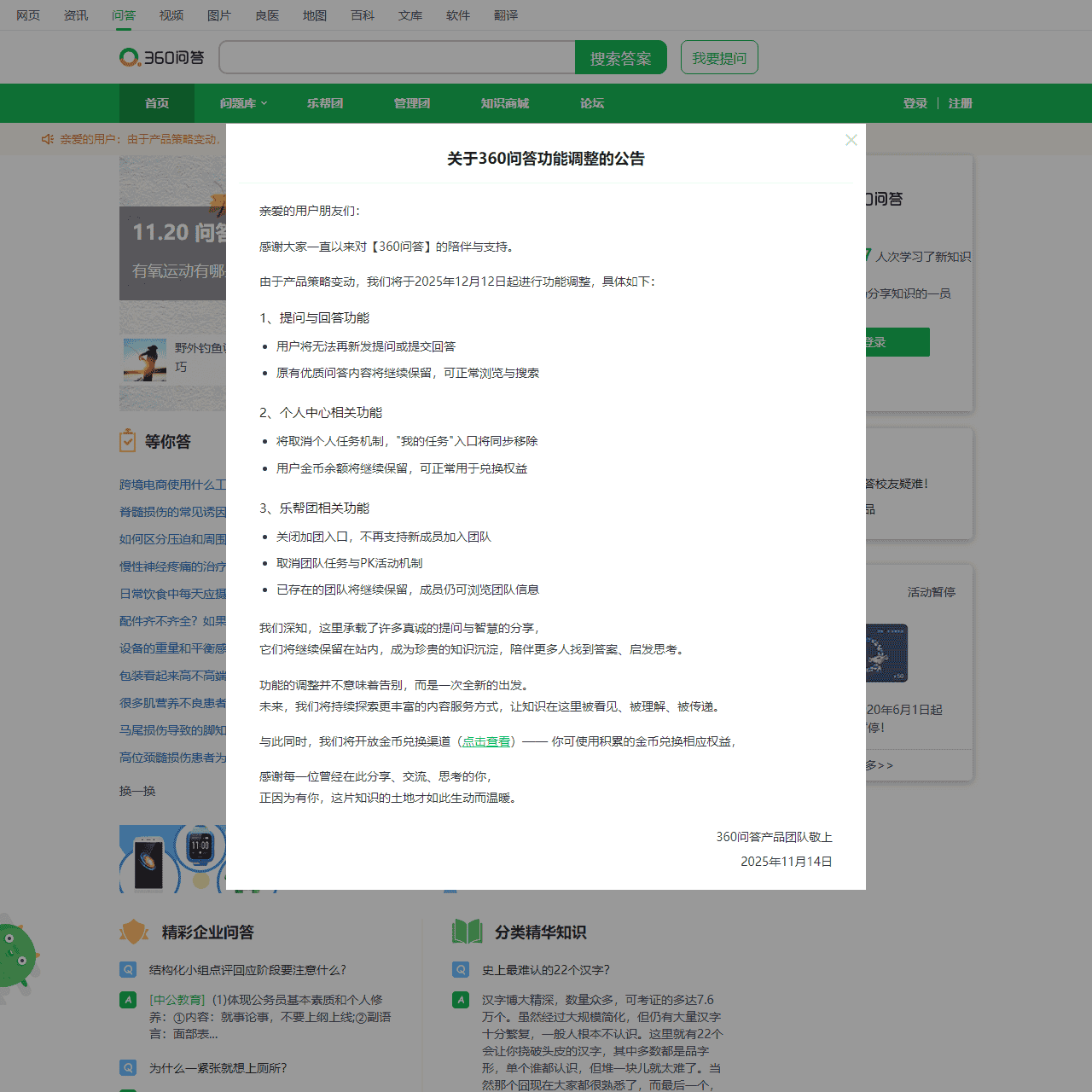Click the A icon beside the 中公教育 answer

click(128, 1000)
